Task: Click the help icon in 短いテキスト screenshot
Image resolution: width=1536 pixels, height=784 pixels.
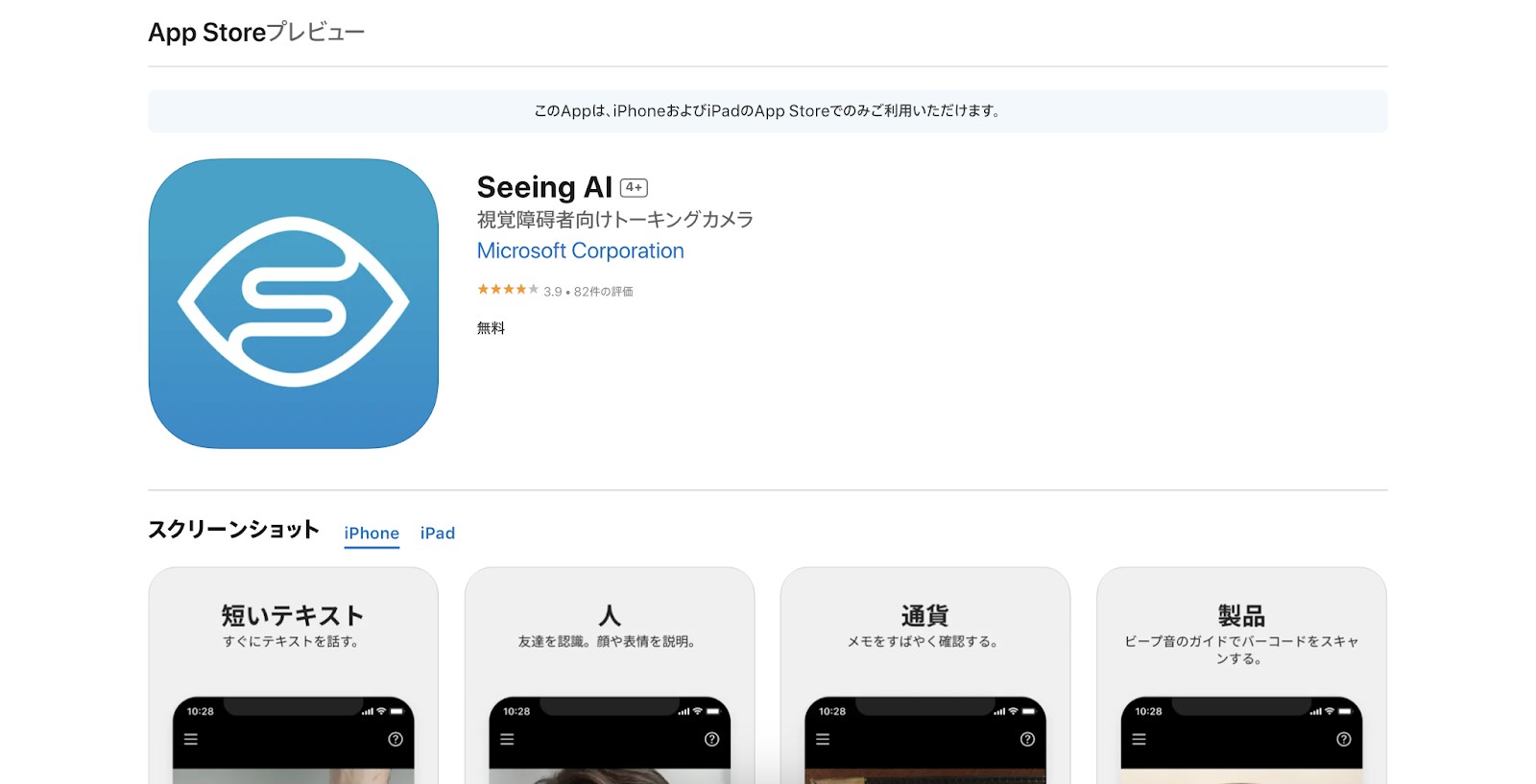Action: (x=396, y=740)
